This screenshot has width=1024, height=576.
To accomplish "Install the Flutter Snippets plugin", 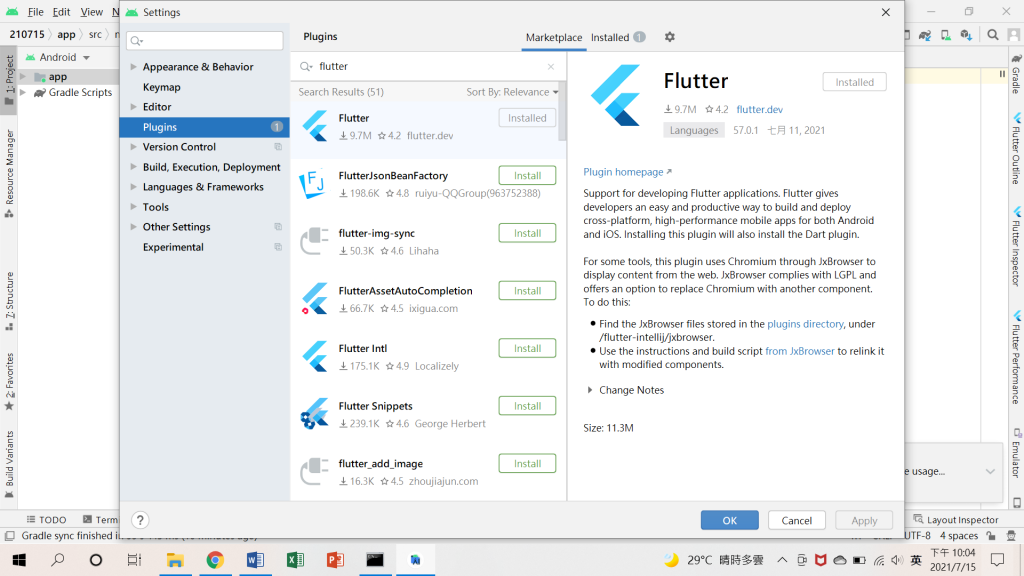I will (x=527, y=406).
